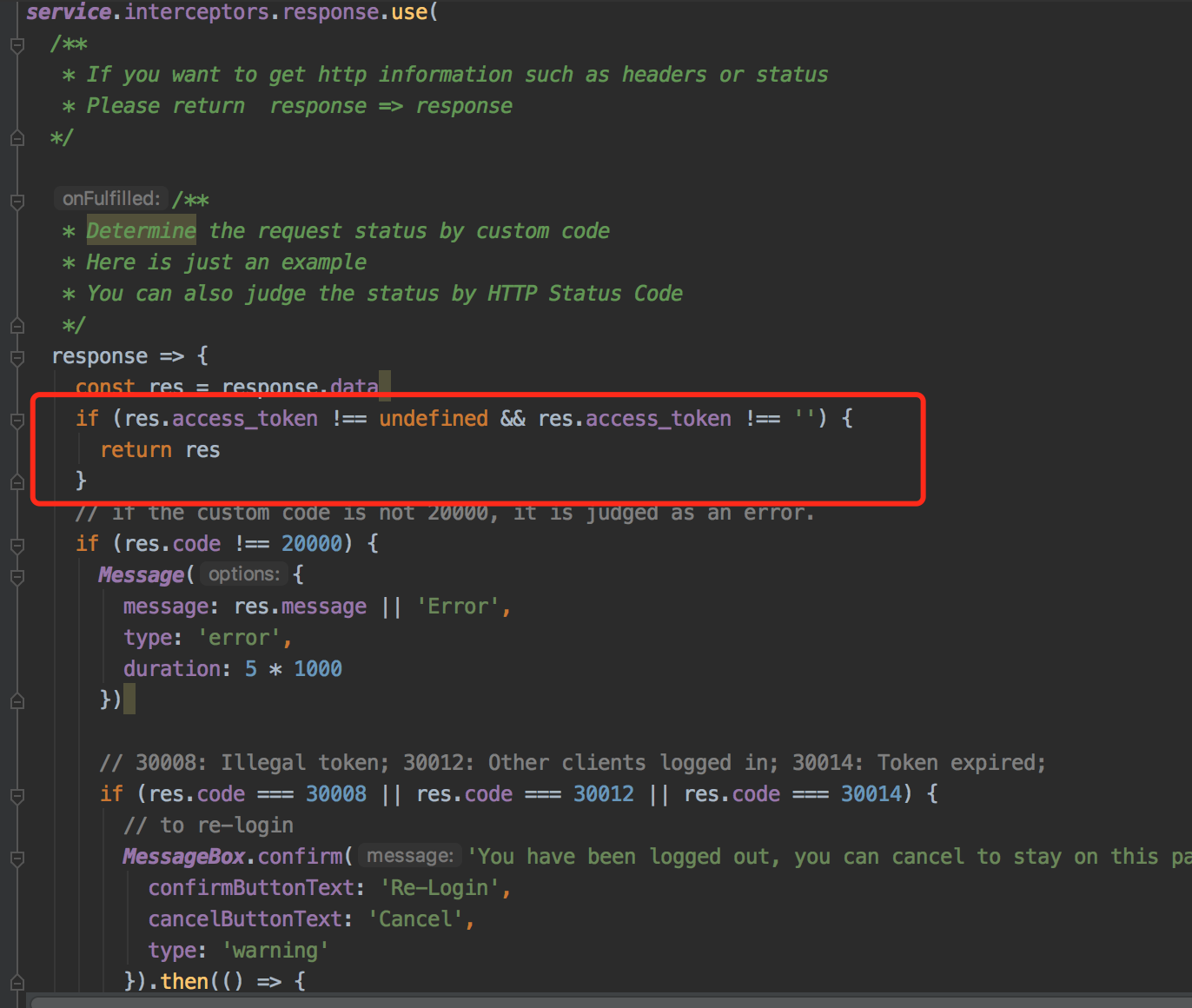Click the 'message:' hint after MessageBox.confirm(
Image resolution: width=1192 pixels, height=1008 pixels.
409,856
